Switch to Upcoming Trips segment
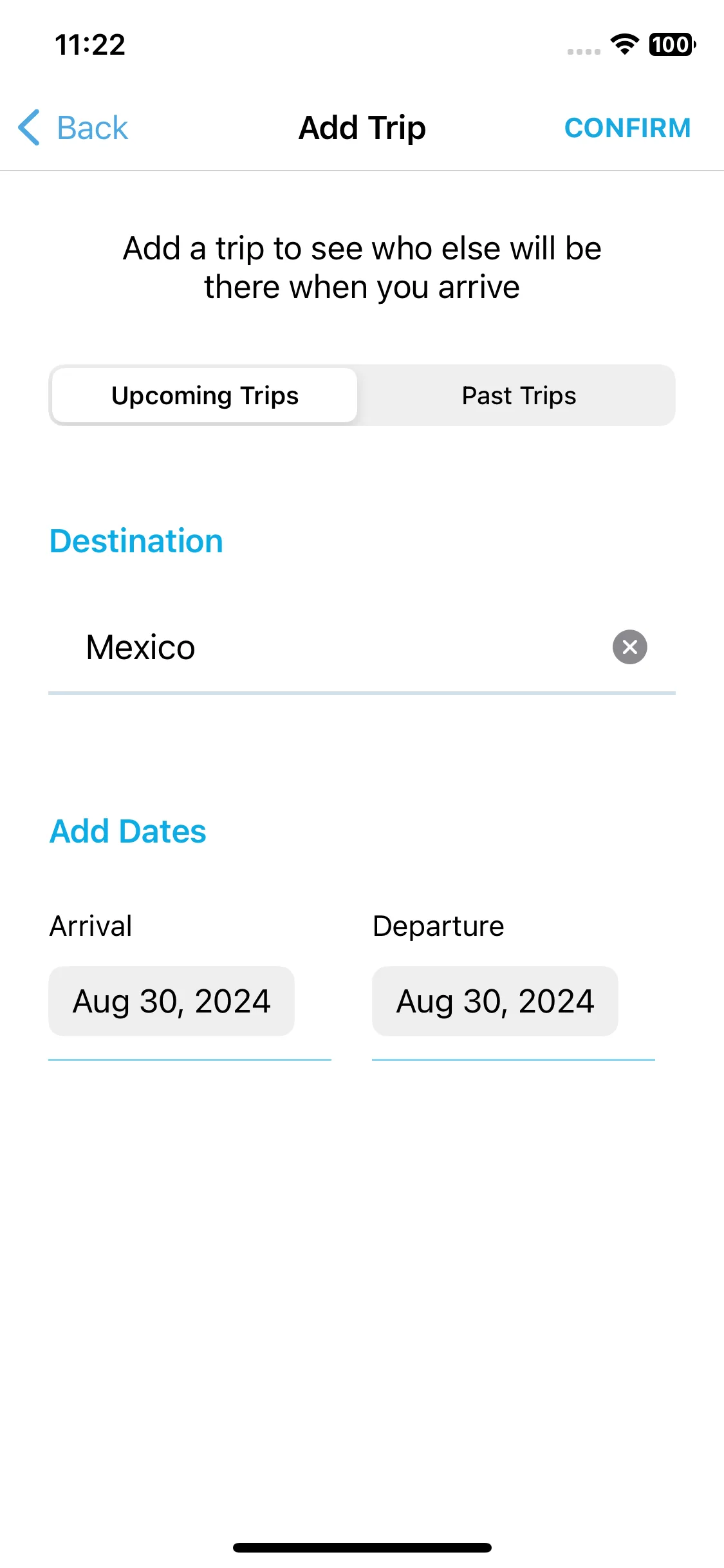This screenshot has width=724, height=1568. click(x=205, y=395)
